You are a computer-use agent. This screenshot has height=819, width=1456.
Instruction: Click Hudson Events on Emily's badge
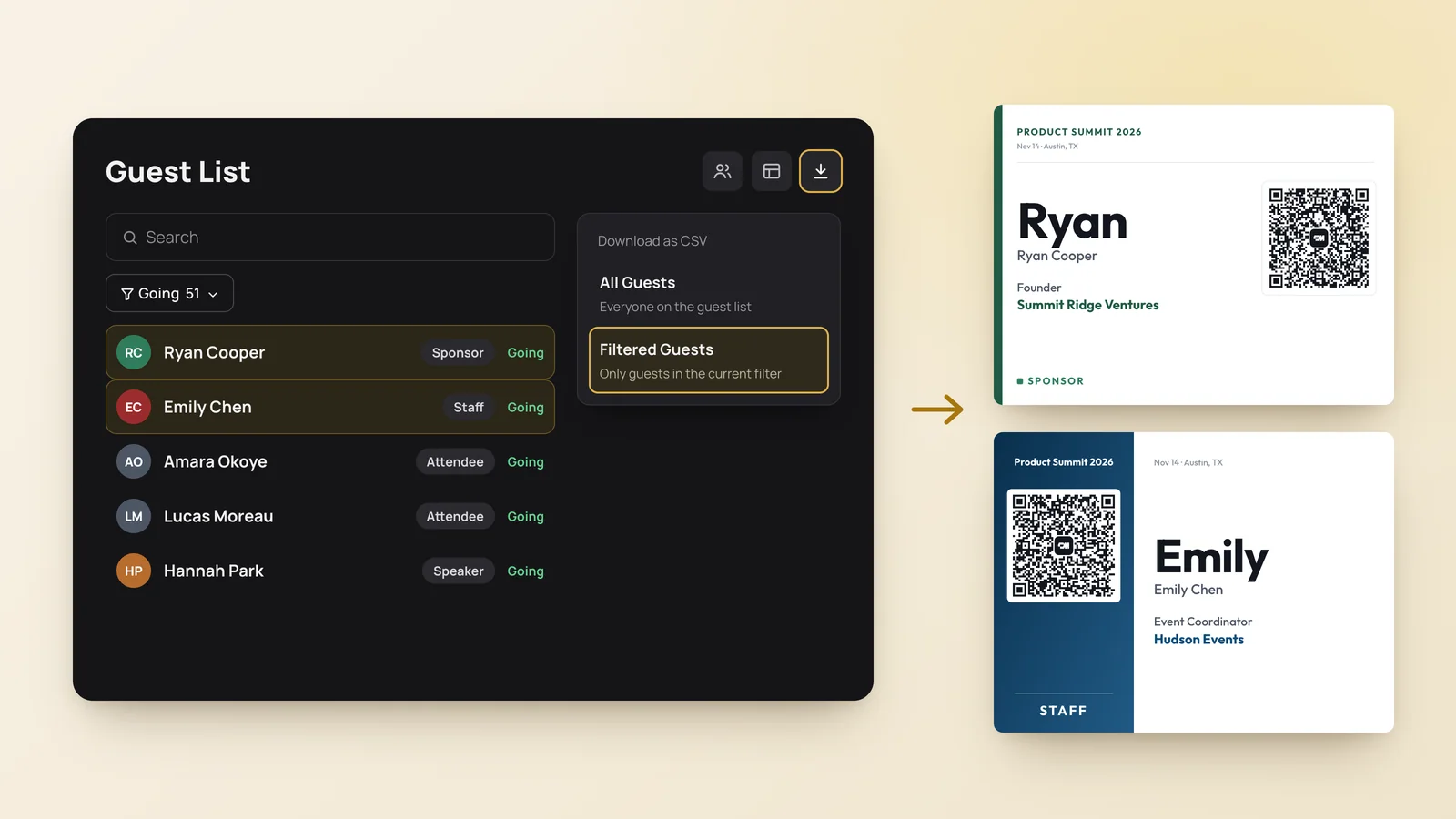point(1198,640)
